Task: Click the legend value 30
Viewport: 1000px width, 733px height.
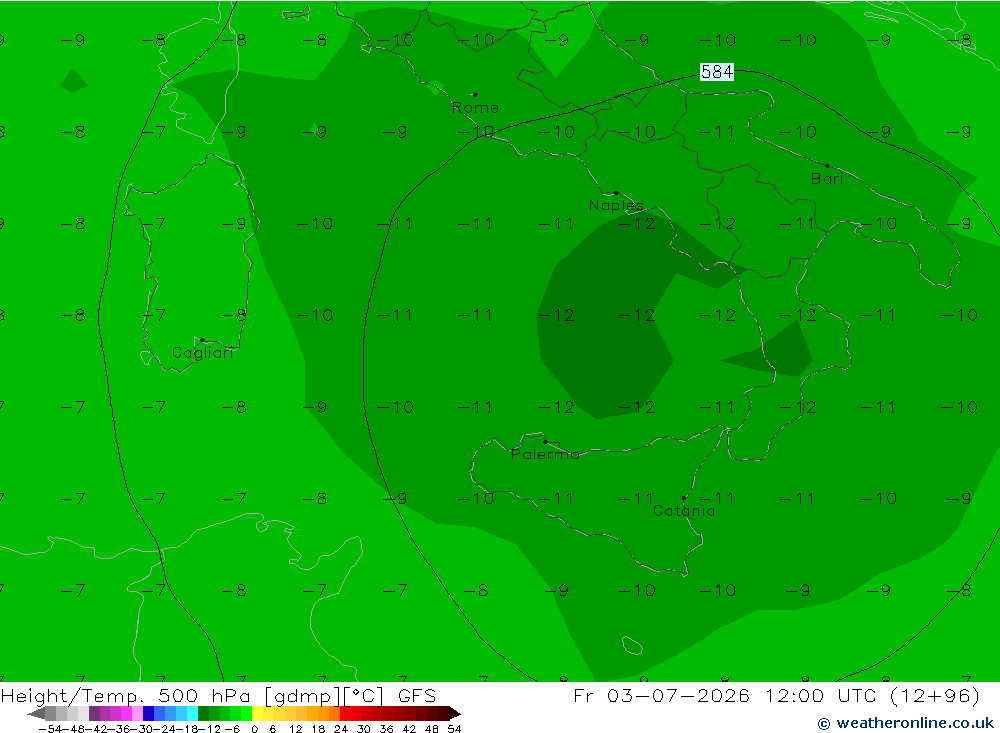Action: point(364,729)
